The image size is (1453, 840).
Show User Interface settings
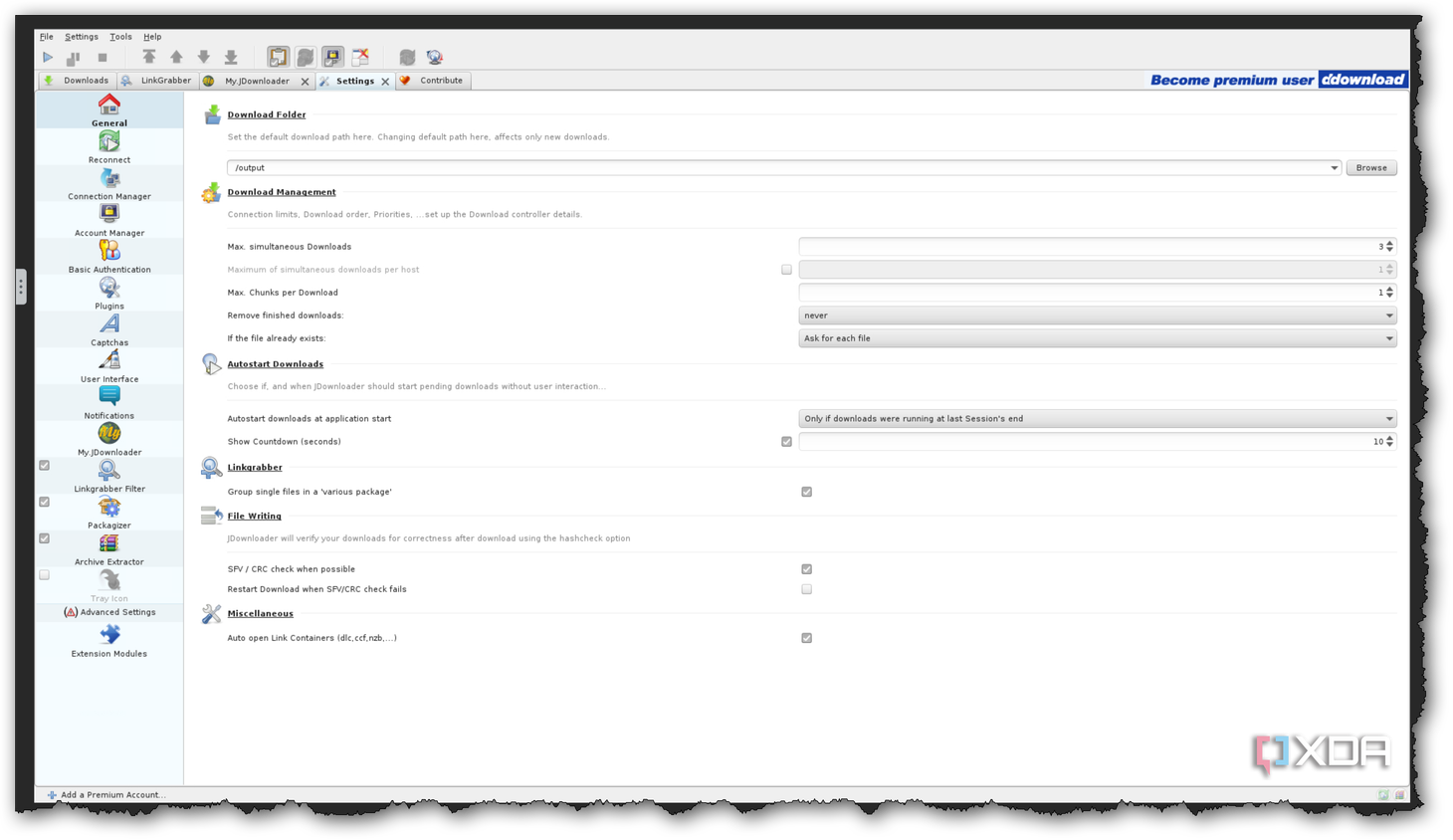tap(109, 367)
